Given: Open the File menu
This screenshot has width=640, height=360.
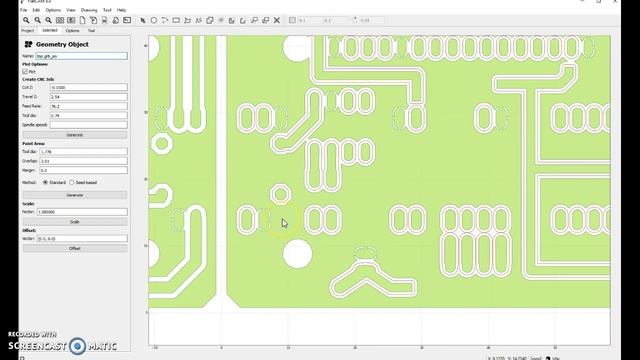Looking at the screenshot, I should point(24,10).
